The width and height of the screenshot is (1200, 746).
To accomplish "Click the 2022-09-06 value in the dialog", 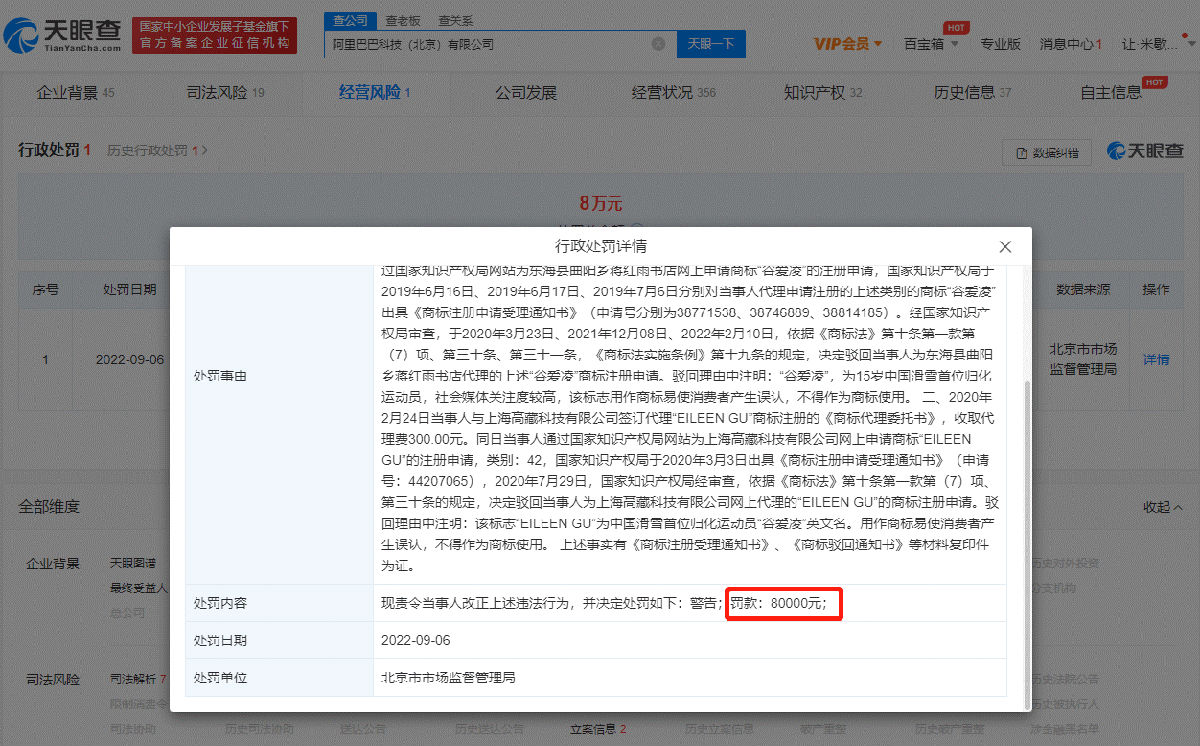I will (x=416, y=640).
